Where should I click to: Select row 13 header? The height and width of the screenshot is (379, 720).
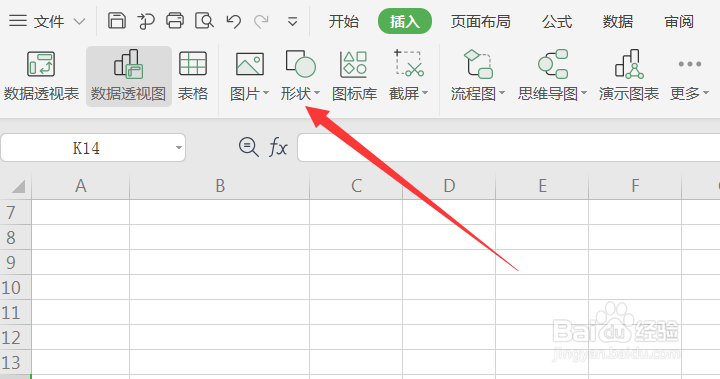(x=16, y=363)
